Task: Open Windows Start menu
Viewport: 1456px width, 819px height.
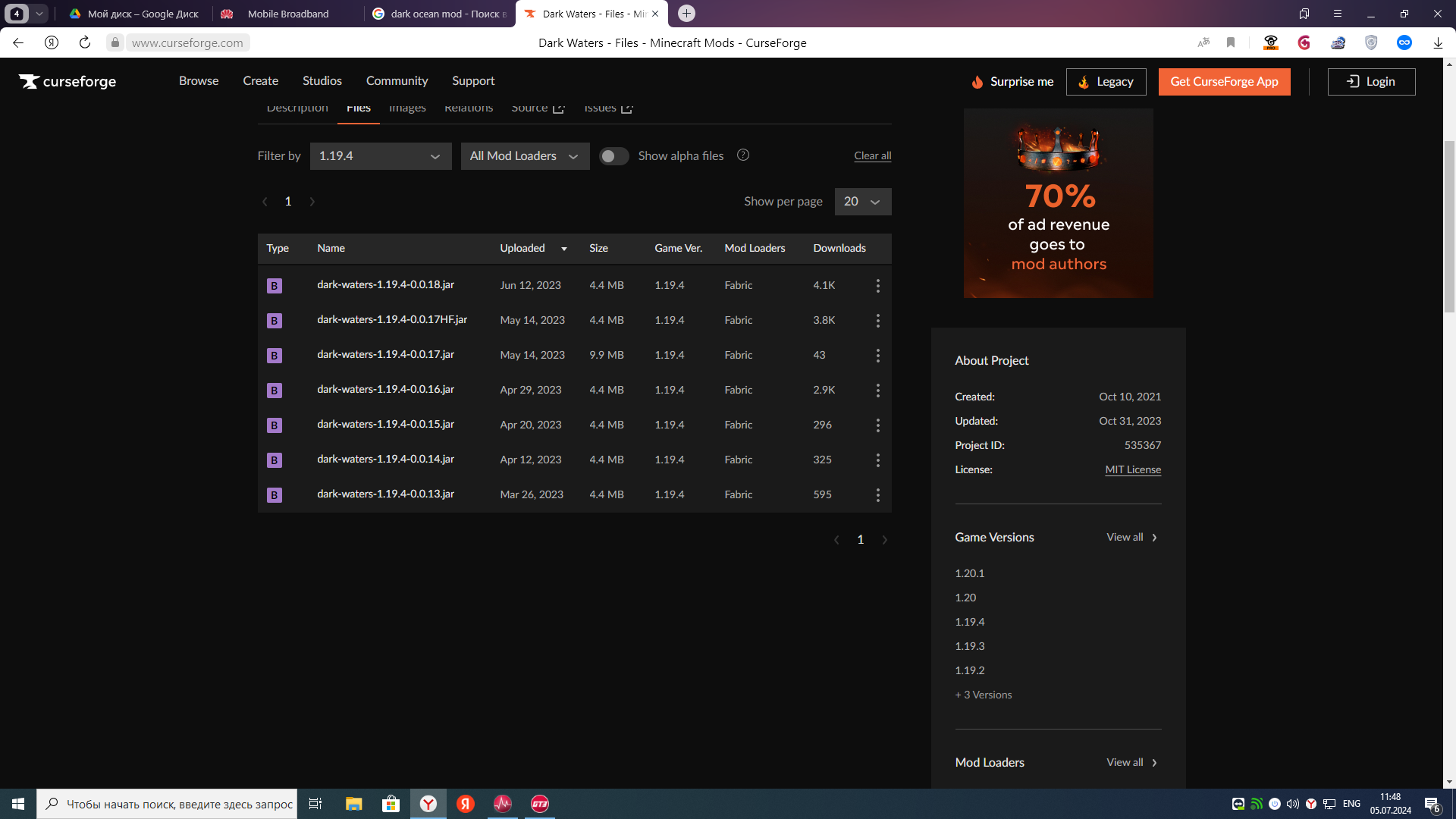Action: point(18,804)
